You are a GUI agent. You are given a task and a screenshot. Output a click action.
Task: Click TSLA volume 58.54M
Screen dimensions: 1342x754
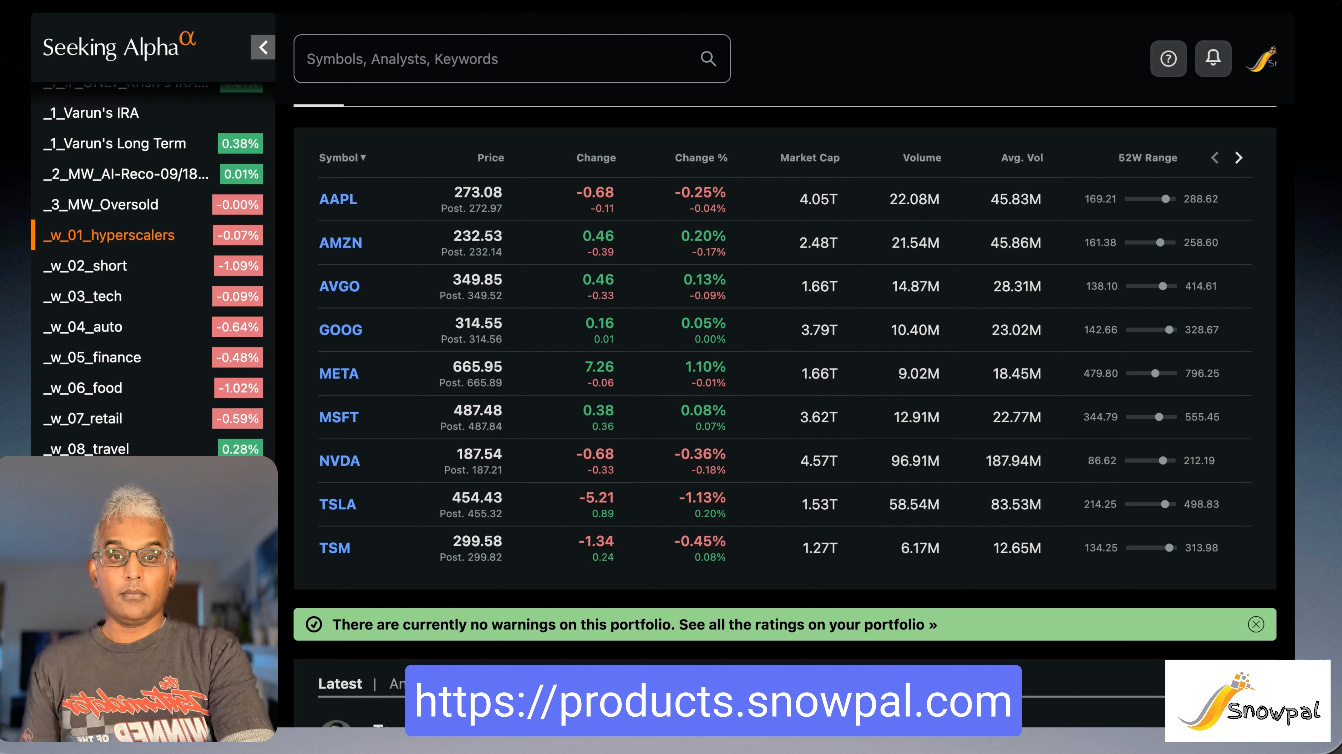914,504
